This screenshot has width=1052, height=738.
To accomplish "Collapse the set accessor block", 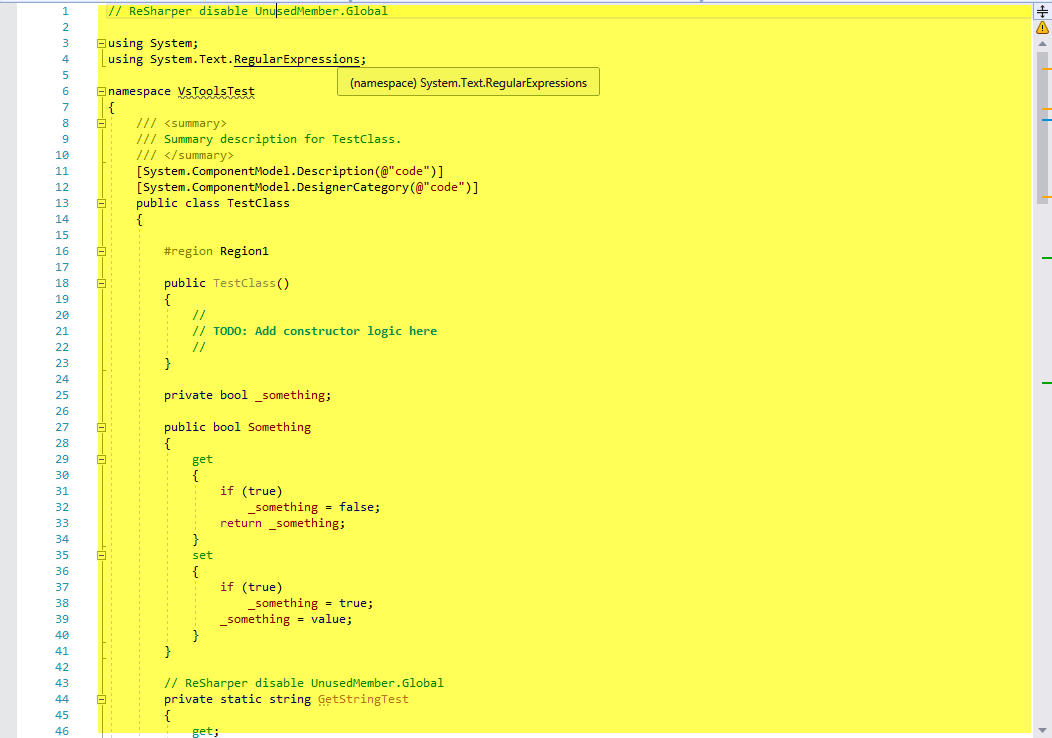I will pyautogui.click(x=101, y=555).
